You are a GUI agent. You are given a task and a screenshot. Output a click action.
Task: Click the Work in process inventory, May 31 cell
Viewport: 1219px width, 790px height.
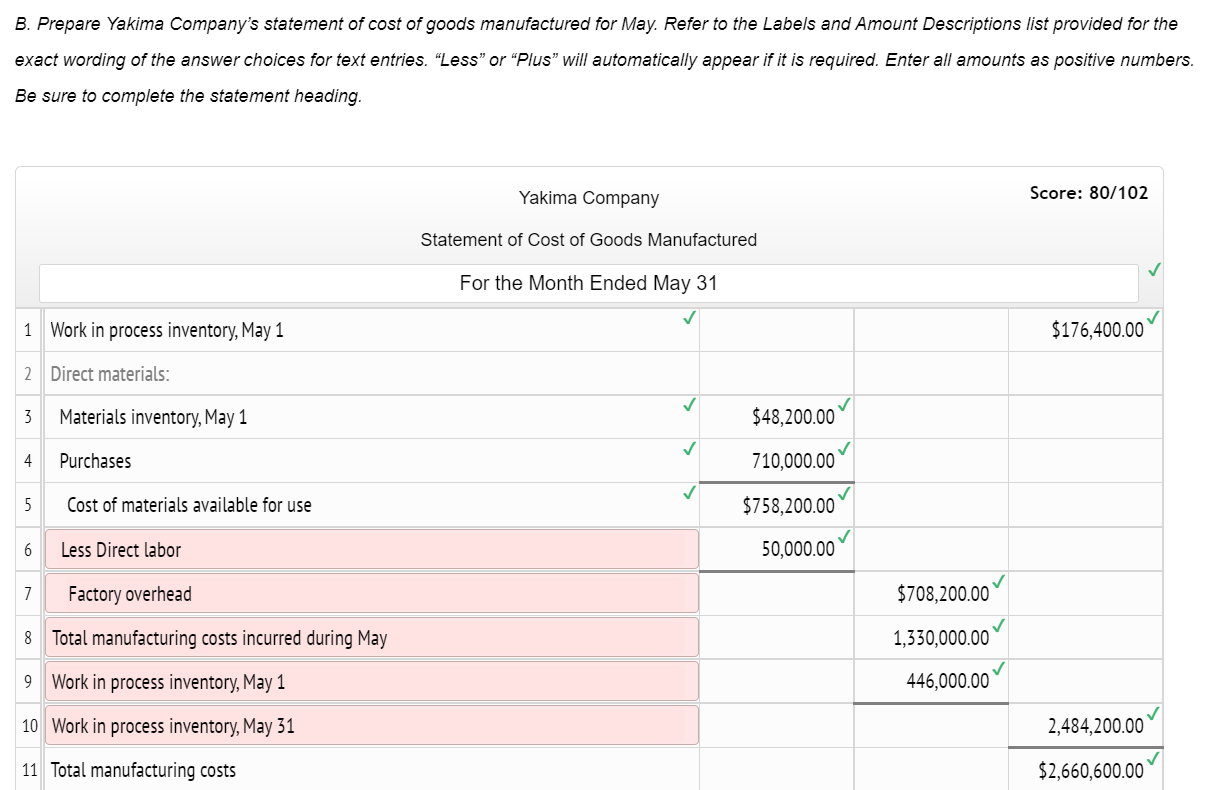[x=370, y=725]
